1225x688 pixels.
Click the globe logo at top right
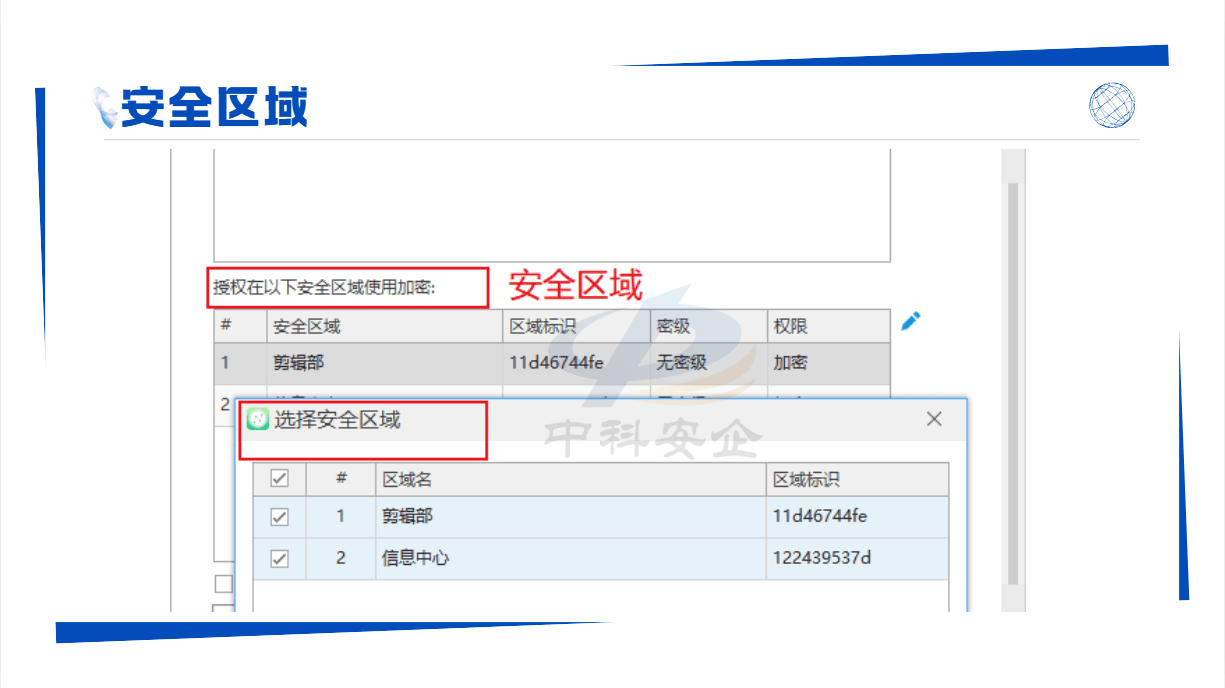tap(1113, 105)
